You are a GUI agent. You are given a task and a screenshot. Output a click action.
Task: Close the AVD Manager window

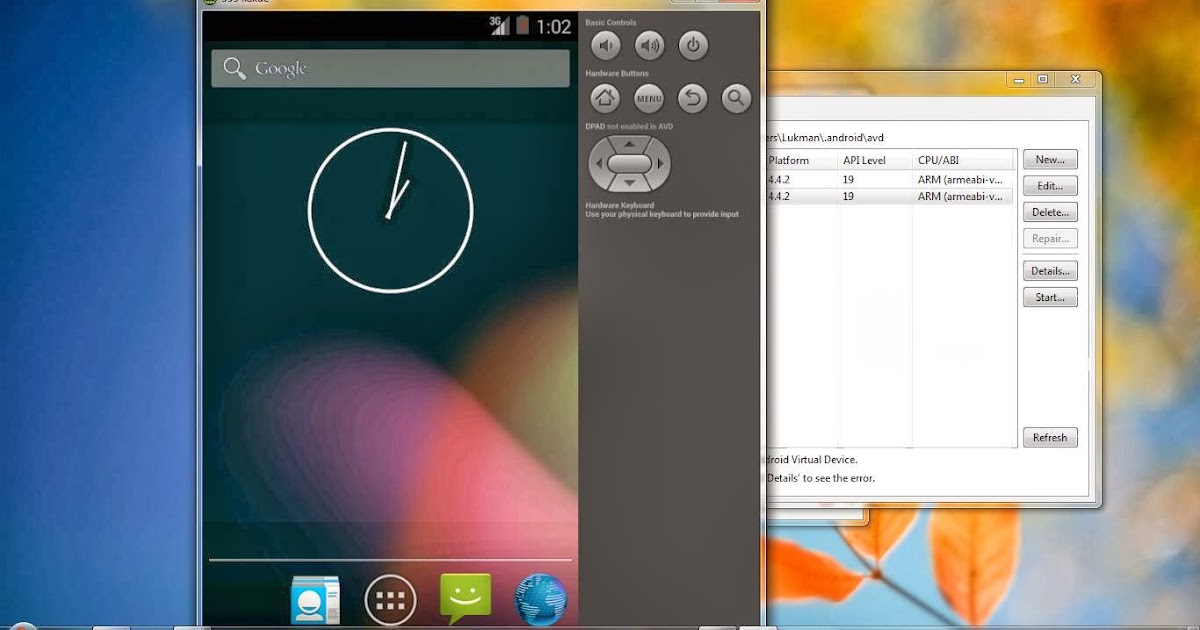(1076, 78)
